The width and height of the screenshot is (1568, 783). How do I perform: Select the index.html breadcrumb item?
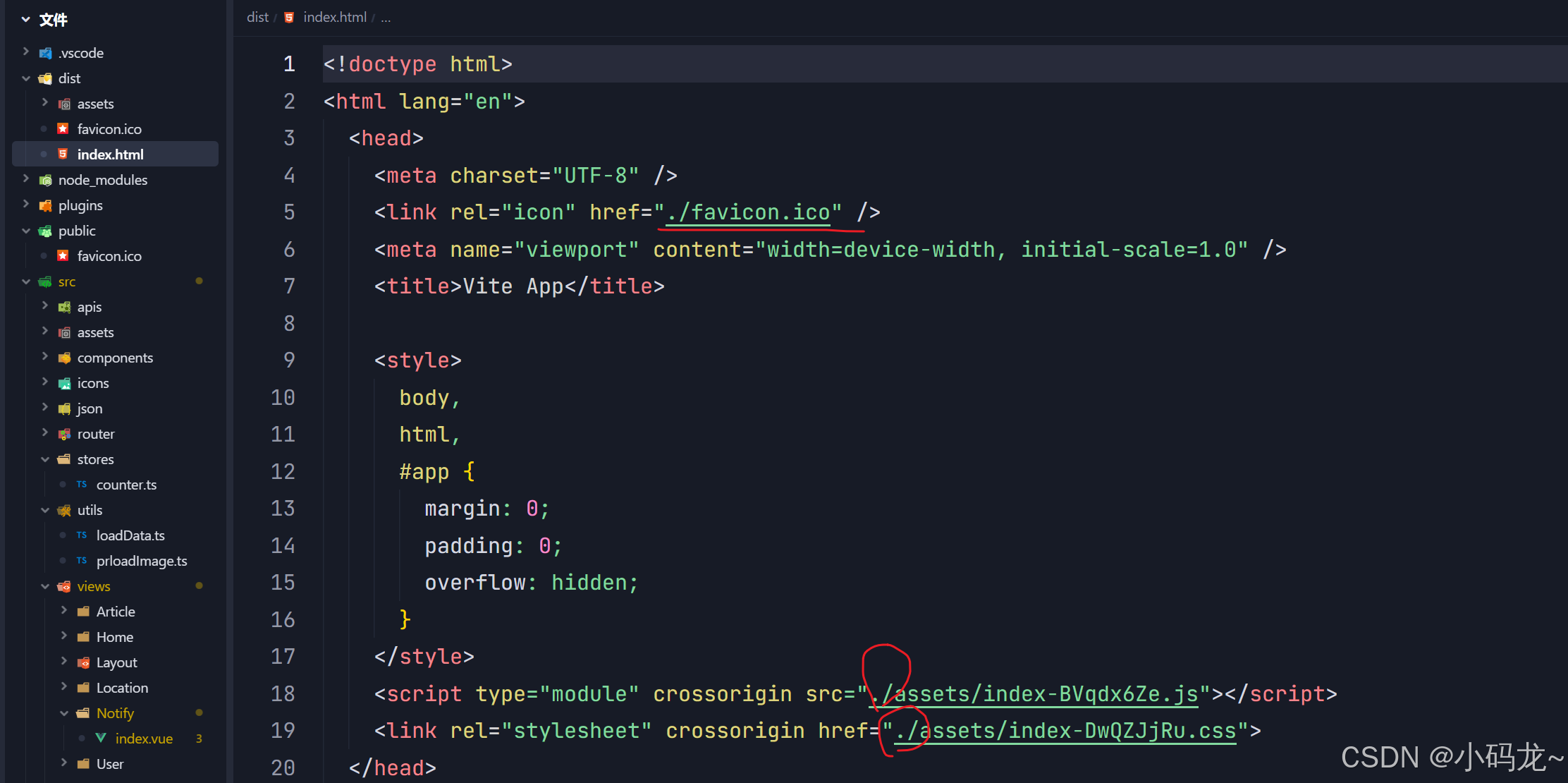tap(335, 18)
